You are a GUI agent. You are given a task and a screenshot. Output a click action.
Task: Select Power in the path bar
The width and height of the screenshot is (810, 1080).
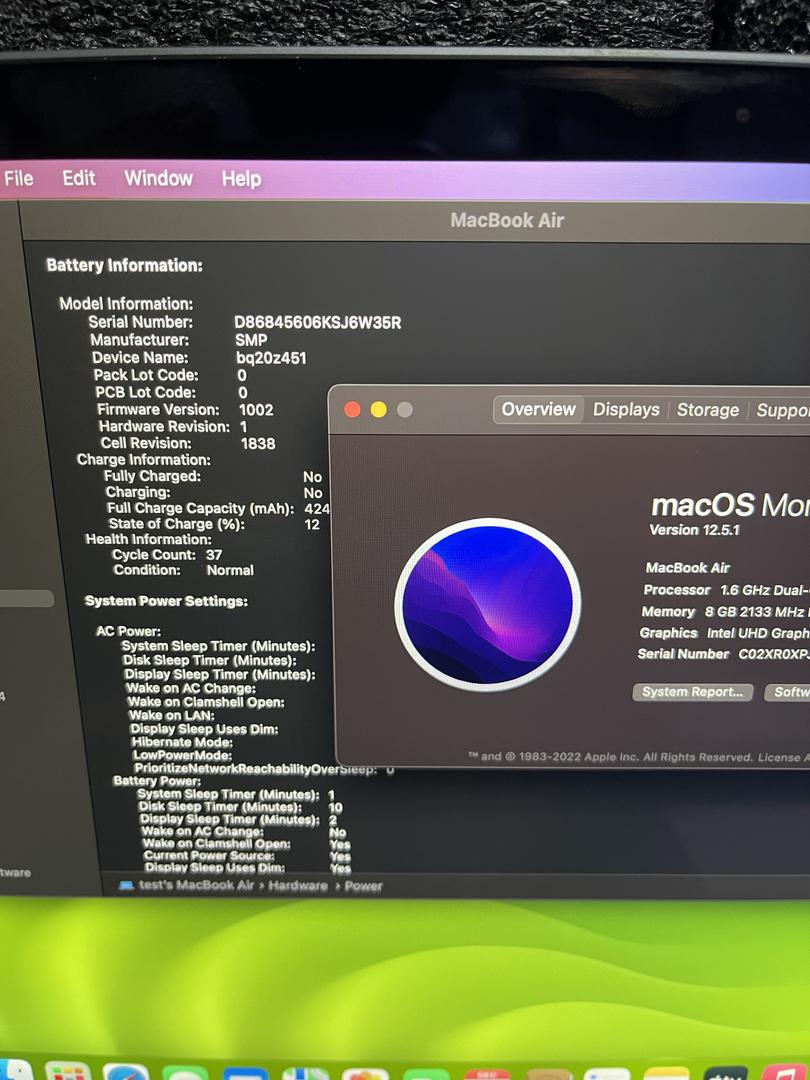tap(363, 886)
